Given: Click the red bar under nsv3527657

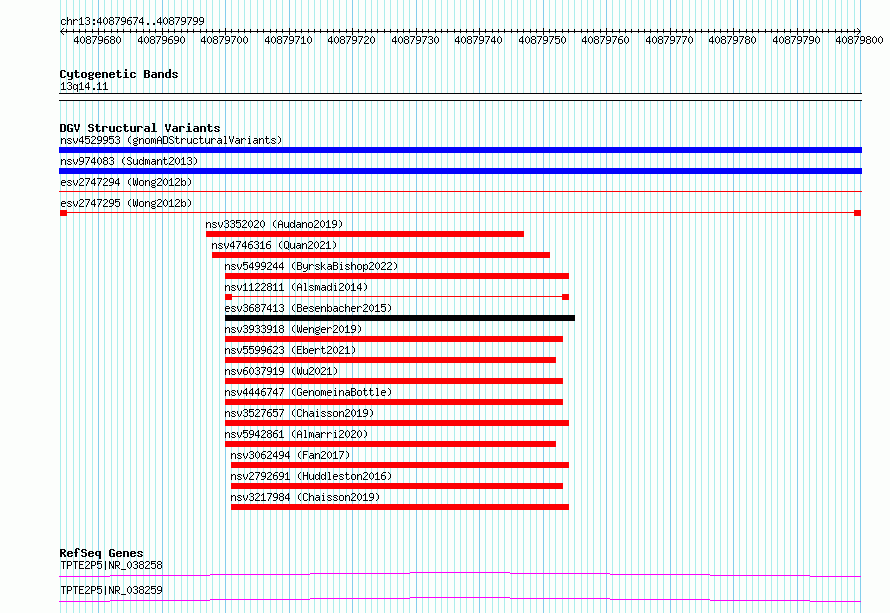Looking at the screenshot, I should point(397,423).
